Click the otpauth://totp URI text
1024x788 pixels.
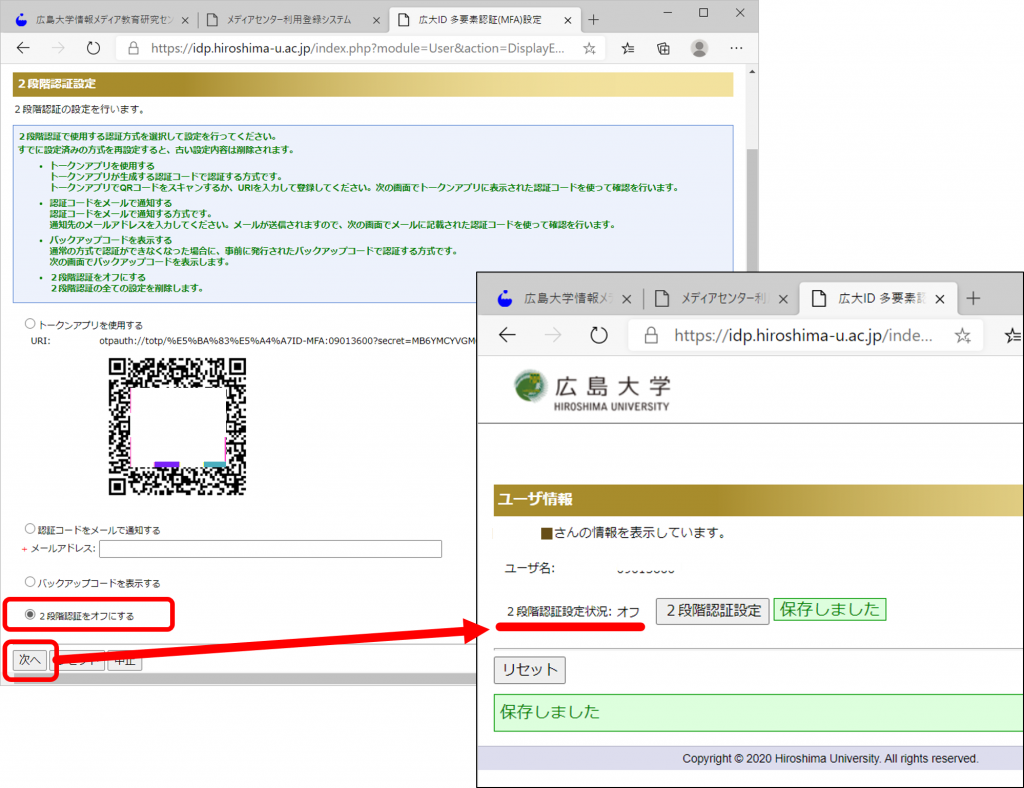click(287, 341)
